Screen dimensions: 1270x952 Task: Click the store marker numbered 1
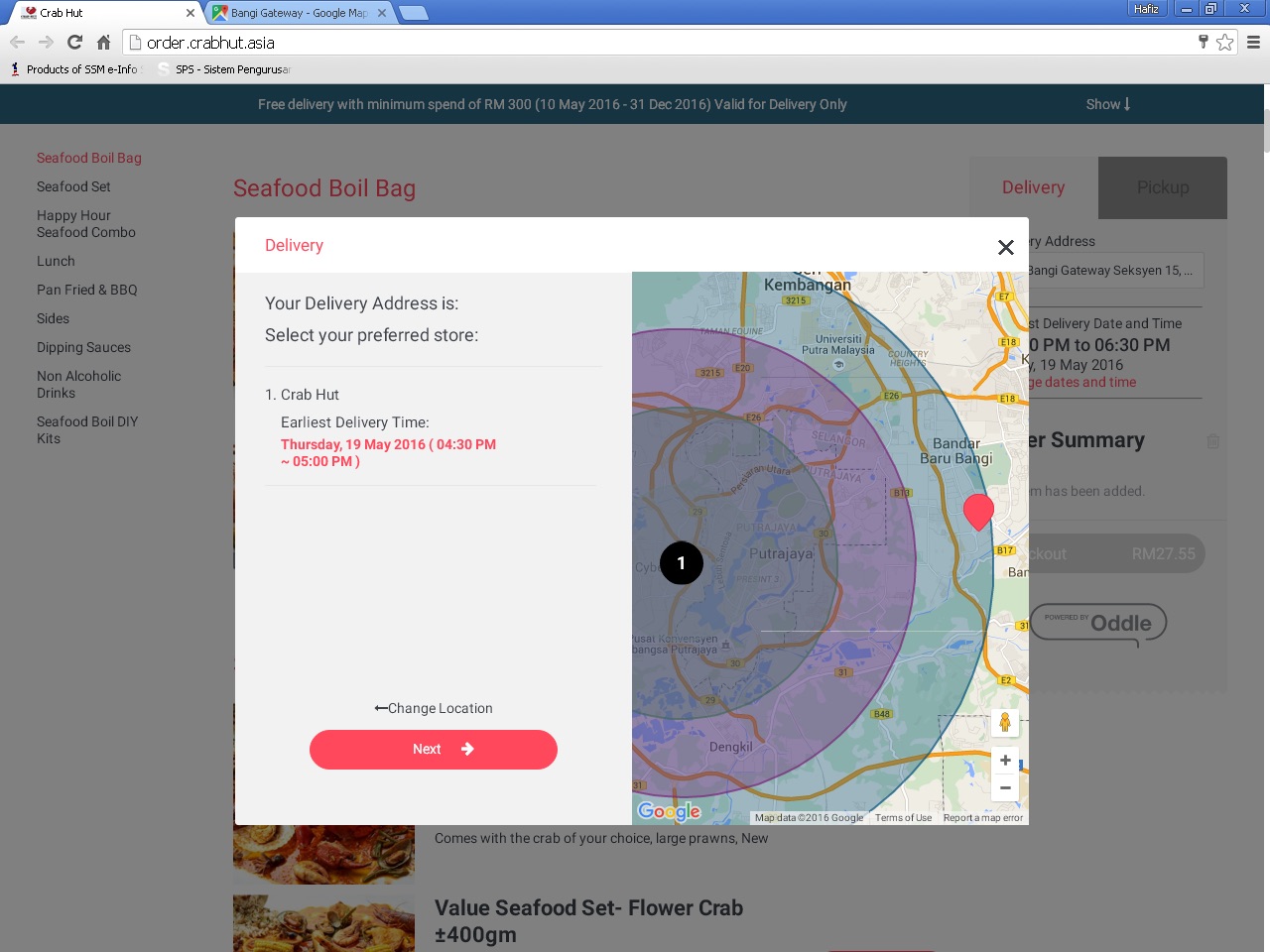pyautogui.click(x=681, y=563)
